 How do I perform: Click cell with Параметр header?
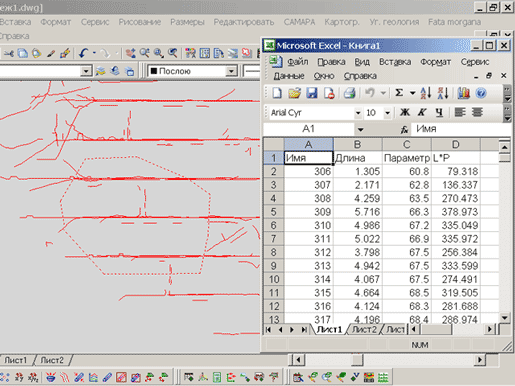(x=407, y=158)
